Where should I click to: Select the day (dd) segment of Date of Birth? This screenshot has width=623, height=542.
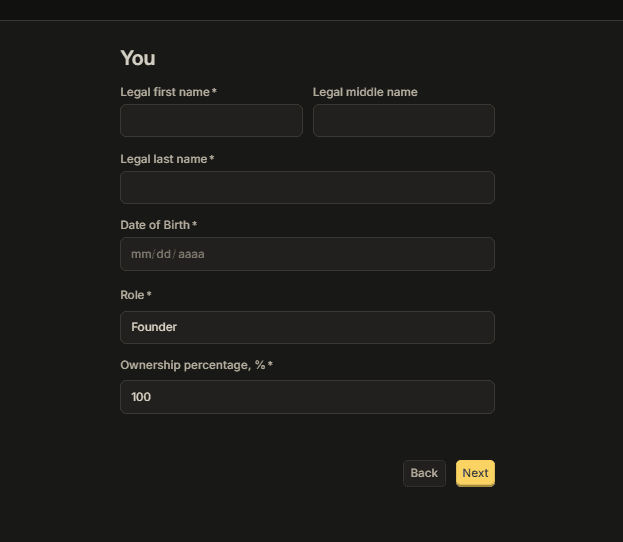click(x=163, y=254)
